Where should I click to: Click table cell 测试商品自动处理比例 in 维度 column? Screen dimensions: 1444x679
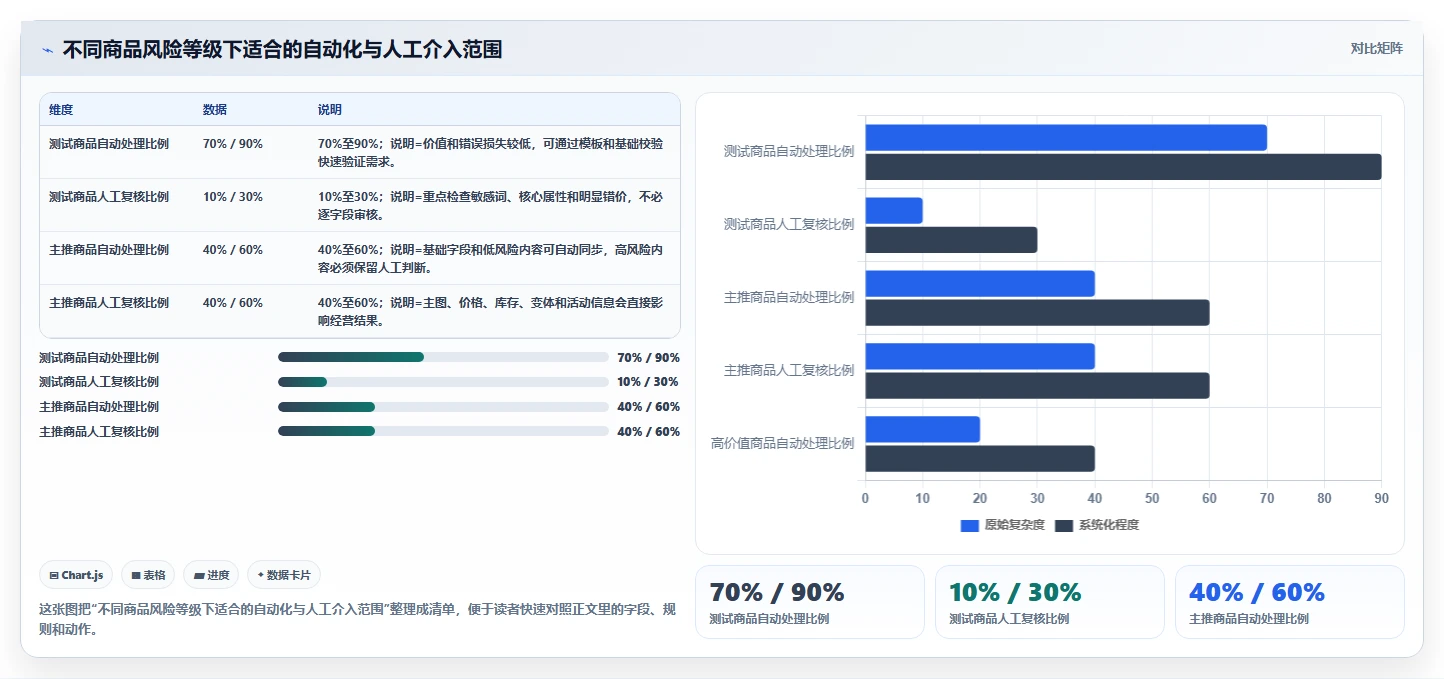[109, 144]
